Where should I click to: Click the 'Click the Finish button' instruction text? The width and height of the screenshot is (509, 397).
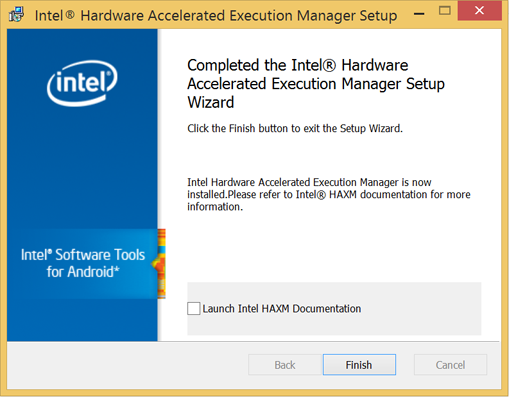(x=295, y=128)
